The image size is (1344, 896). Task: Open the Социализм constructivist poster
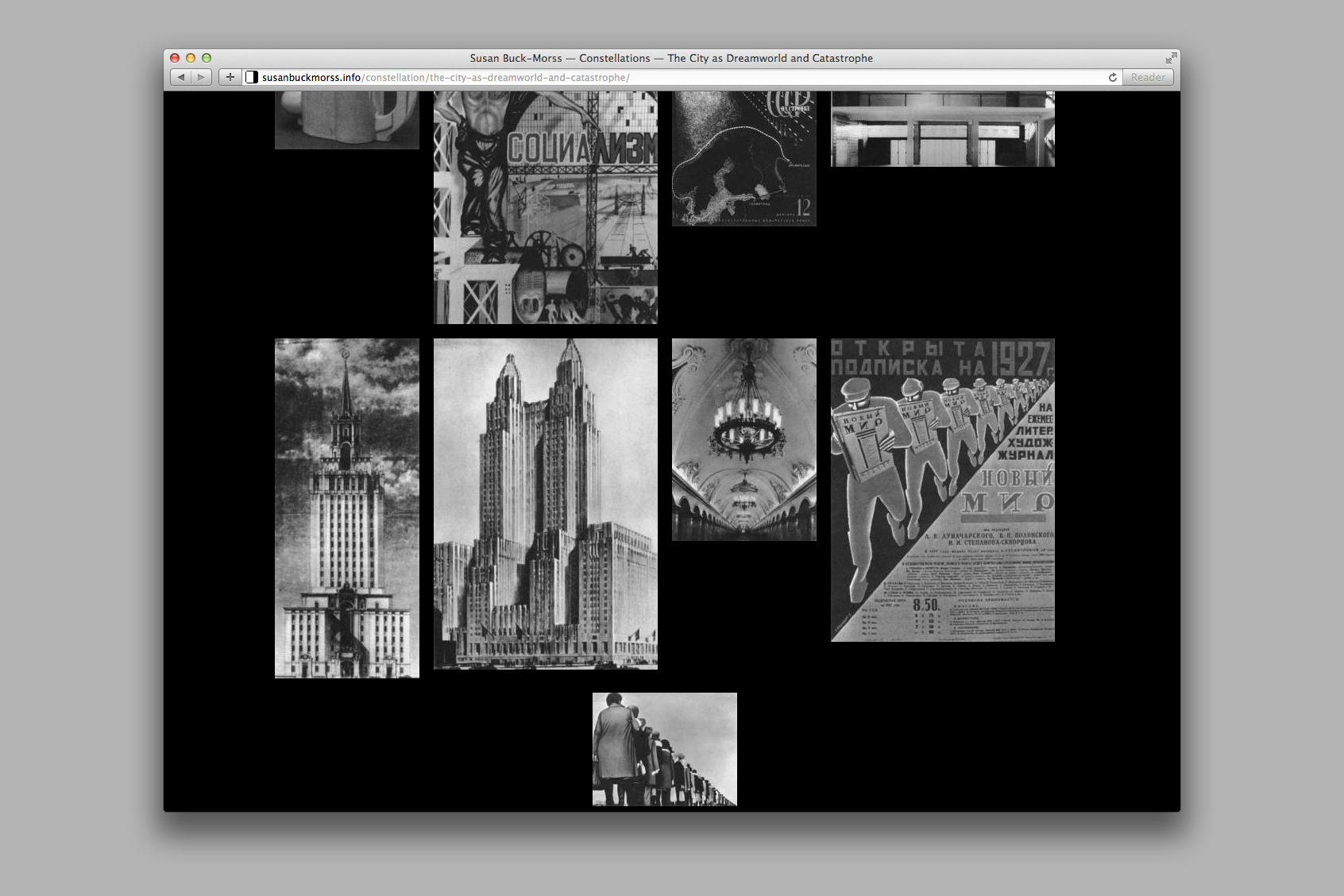click(x=545, y=207)
